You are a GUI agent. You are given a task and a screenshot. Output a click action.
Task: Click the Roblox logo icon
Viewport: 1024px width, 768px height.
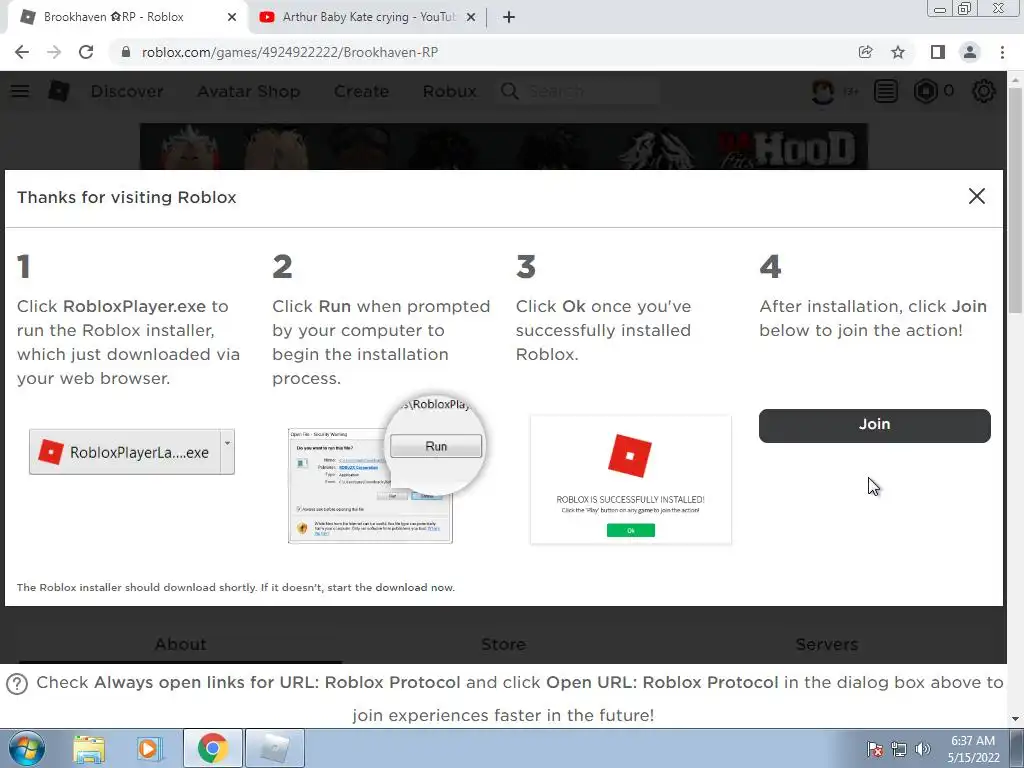click(x=59, y=91)
